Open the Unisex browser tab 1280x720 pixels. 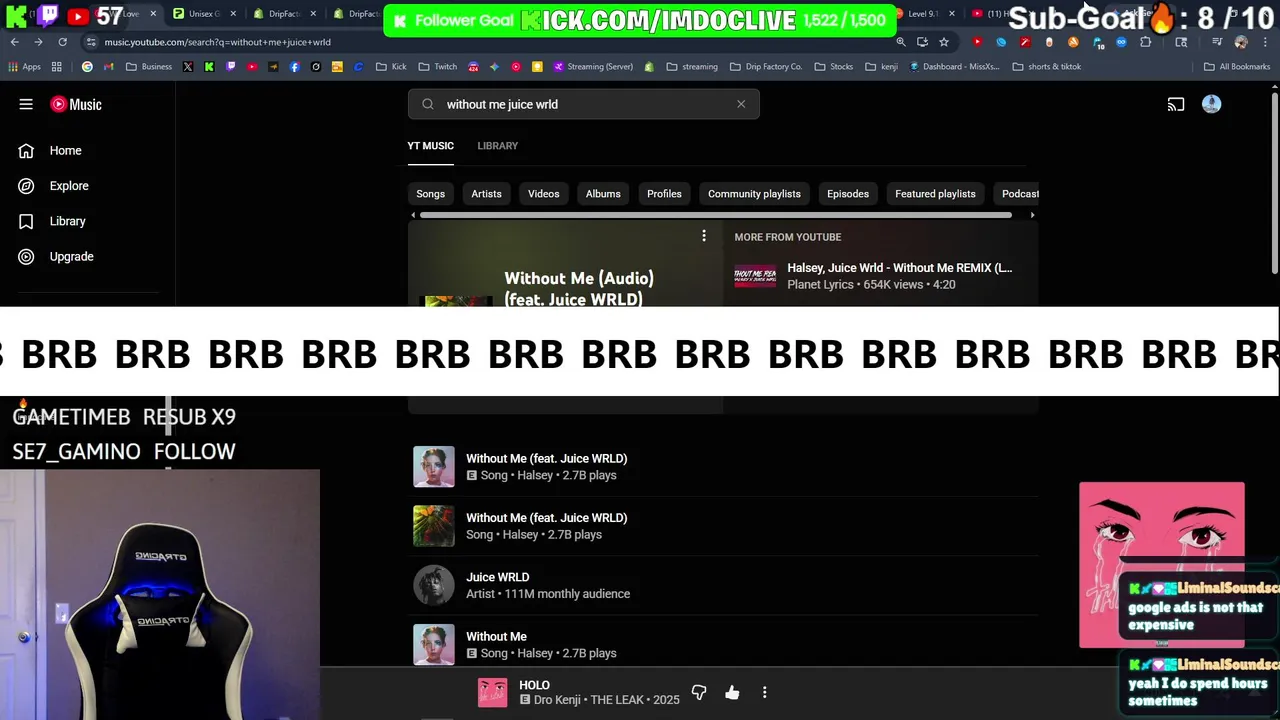[205, 14]
